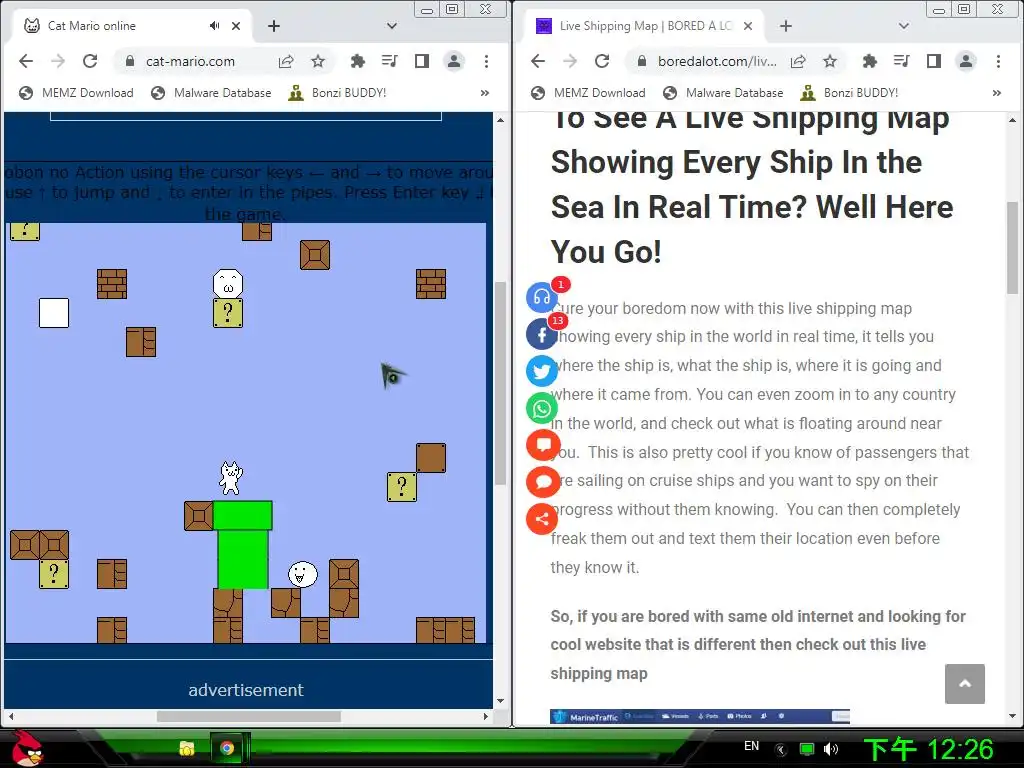This screenshot has width=1024, height=768.
Task: Go back in boredalot window
Action: pyautogui.click(x=537, y=61)
